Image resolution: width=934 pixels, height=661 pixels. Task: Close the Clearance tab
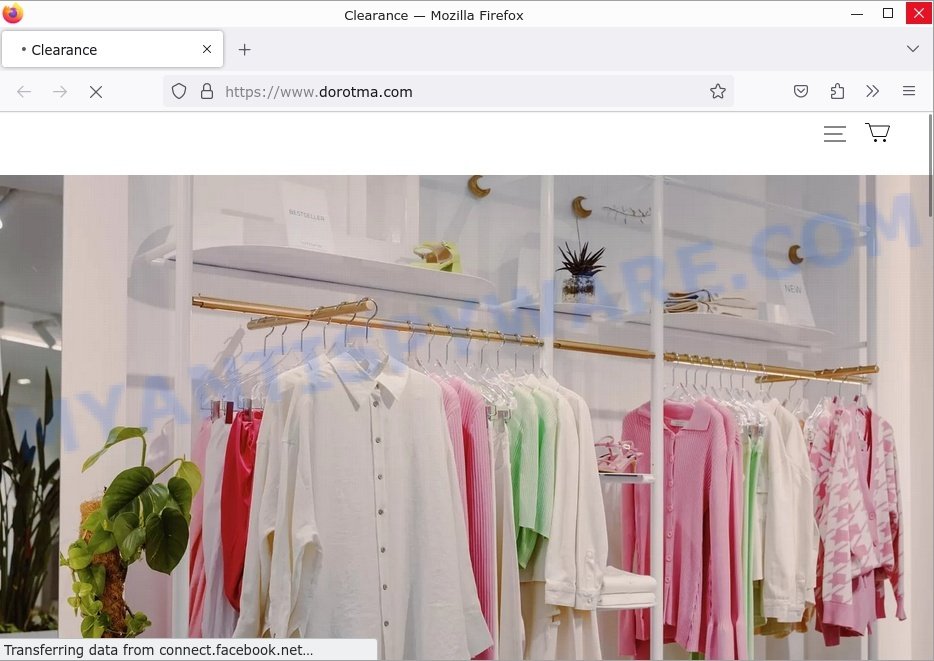coord(207,49)
